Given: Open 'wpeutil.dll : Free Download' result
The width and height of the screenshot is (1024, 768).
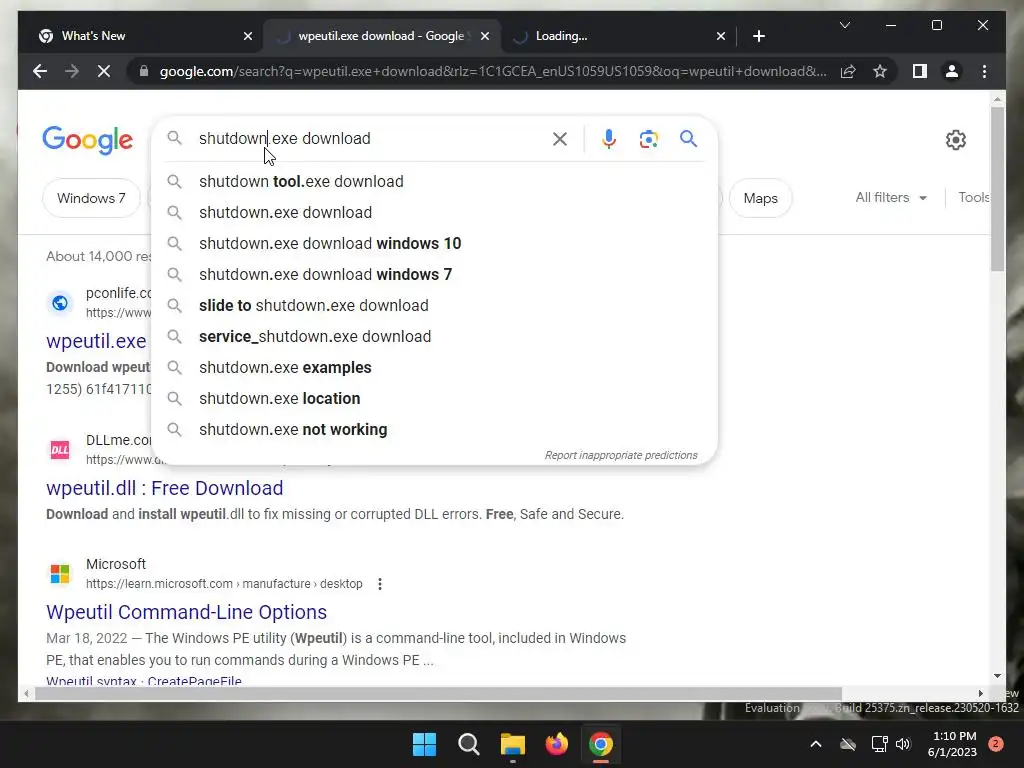Looking at the screenshot, I should (165, 488).
